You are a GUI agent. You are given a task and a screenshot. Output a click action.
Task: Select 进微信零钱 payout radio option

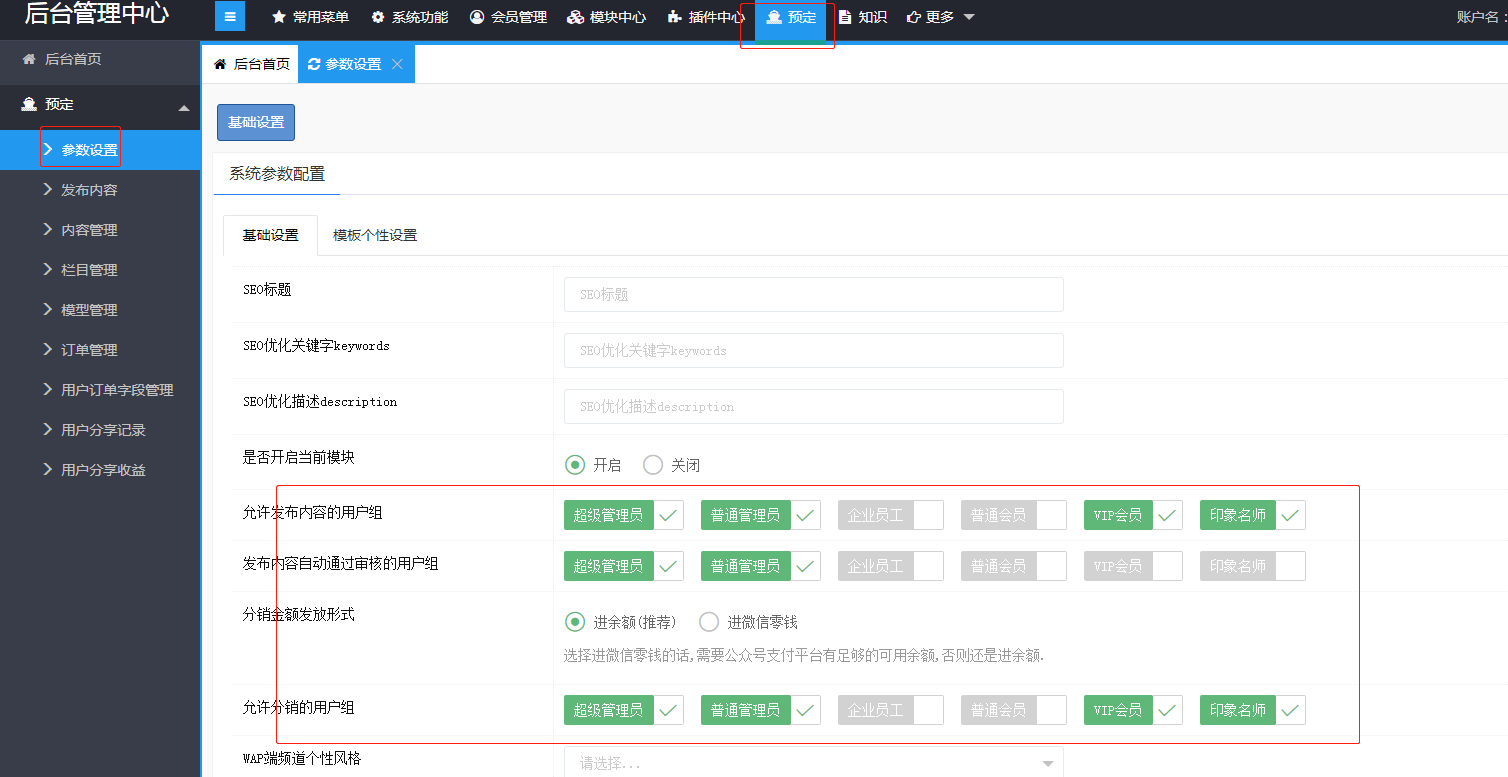click(x=709, y=622)
